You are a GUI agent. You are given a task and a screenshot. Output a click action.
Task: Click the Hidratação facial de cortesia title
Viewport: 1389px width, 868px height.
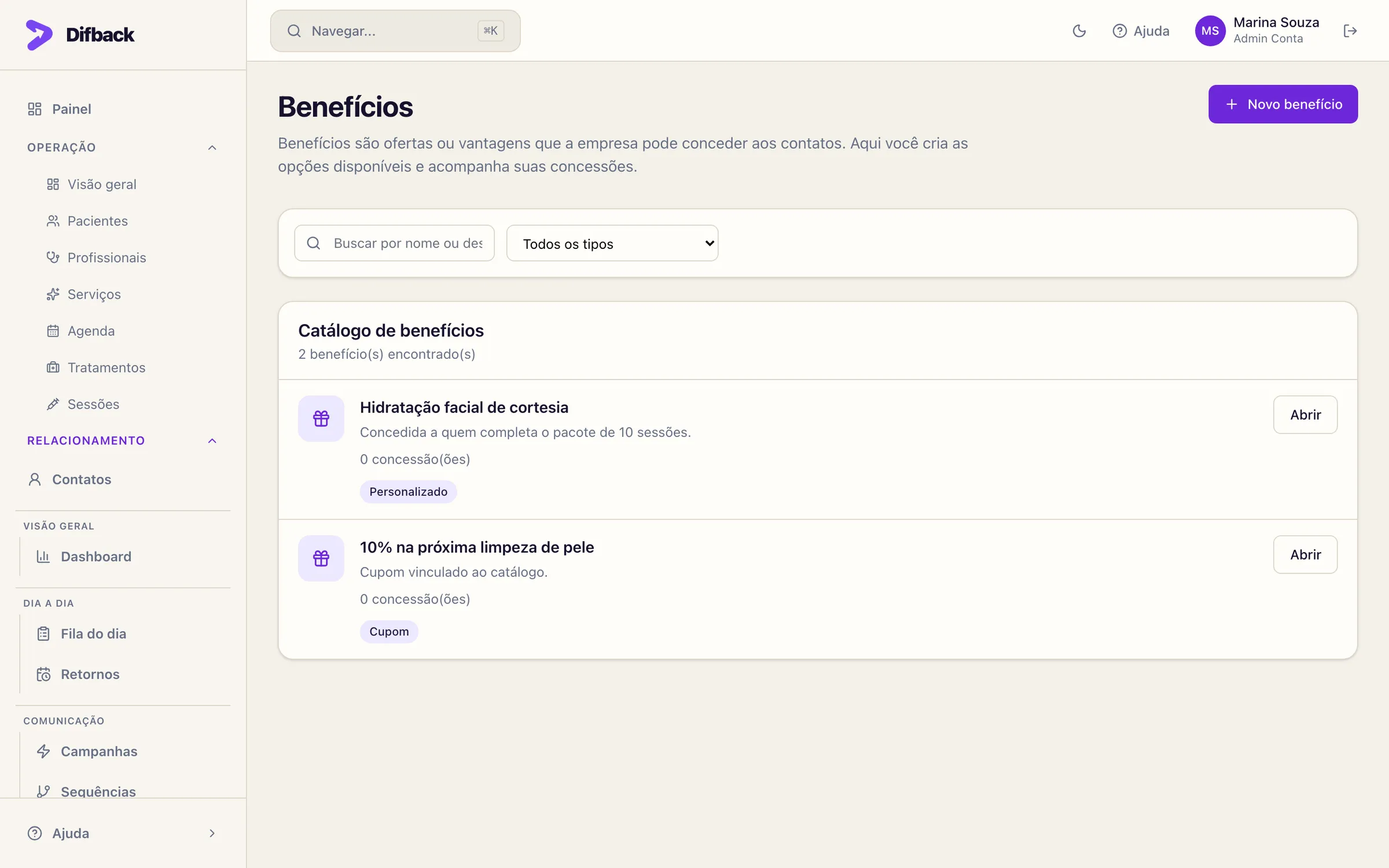(x=464, y=407)
